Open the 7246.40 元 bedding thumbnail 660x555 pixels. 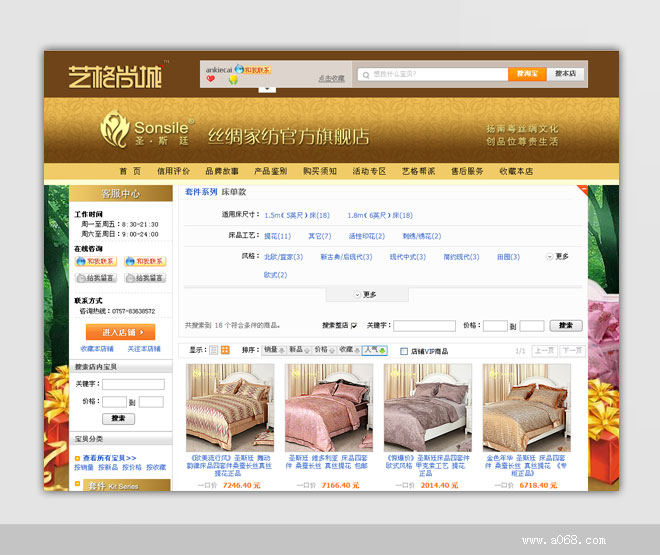(230, 408)
